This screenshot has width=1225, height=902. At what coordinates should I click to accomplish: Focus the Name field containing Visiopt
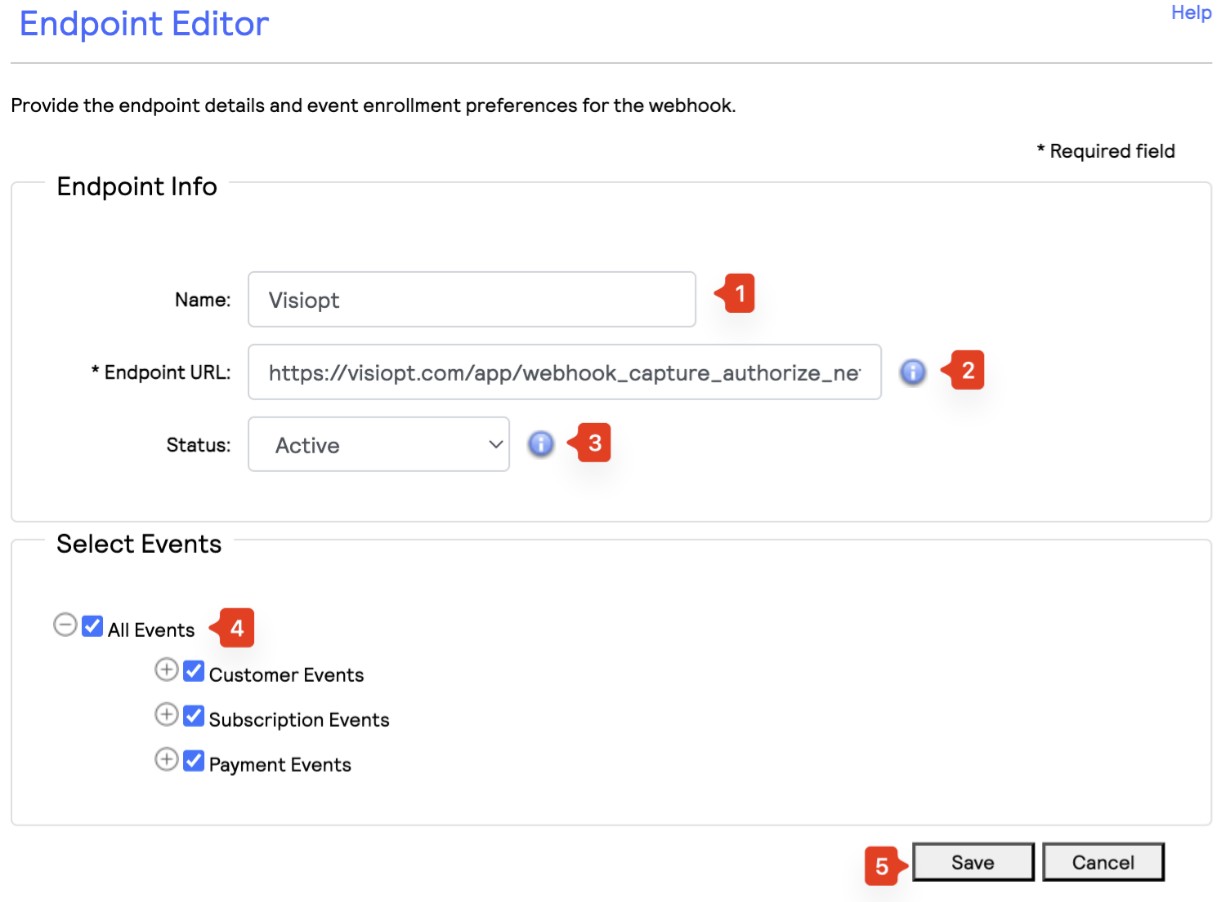coord(472,299)
